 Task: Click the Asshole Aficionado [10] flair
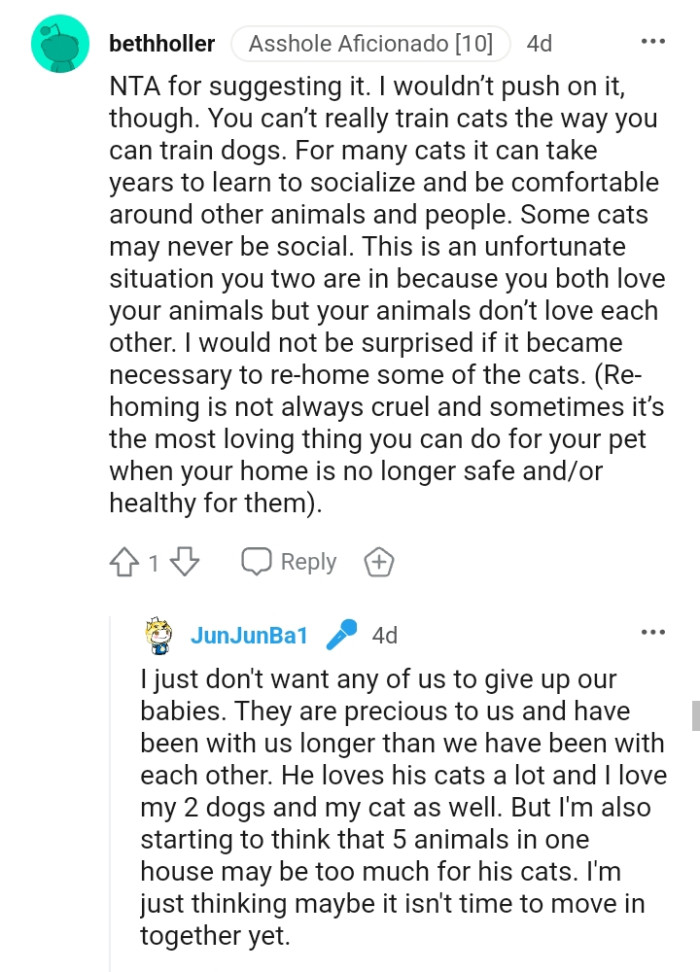(371, 44)
